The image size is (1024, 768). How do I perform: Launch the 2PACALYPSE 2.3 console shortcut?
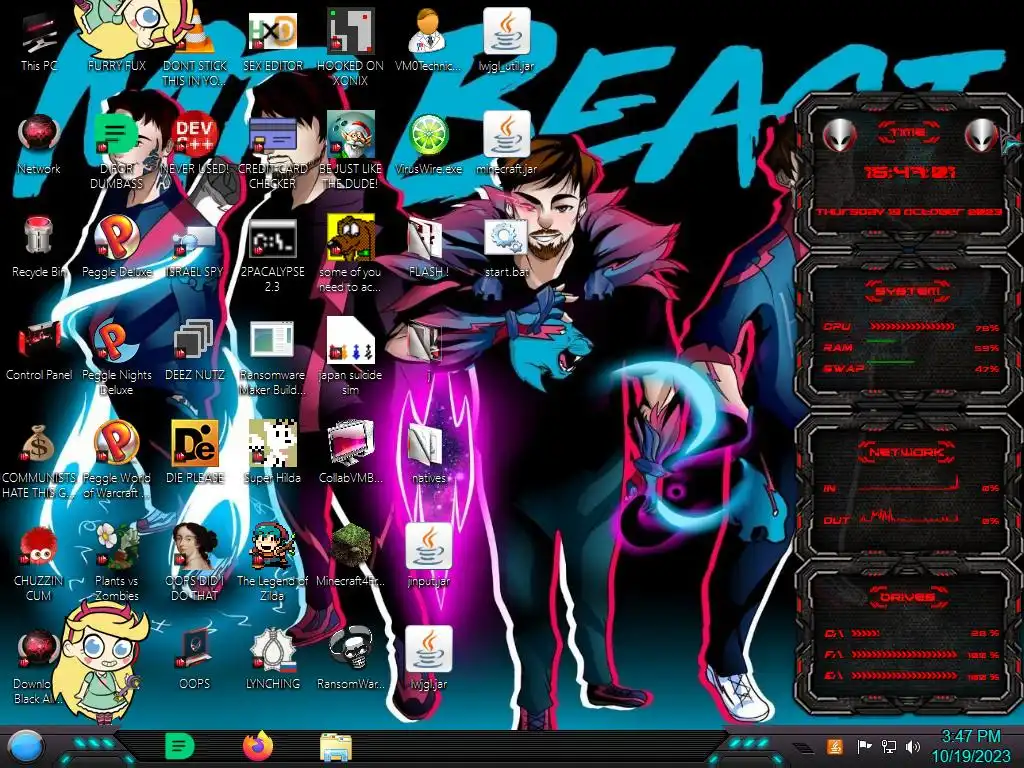pos(272,238)
